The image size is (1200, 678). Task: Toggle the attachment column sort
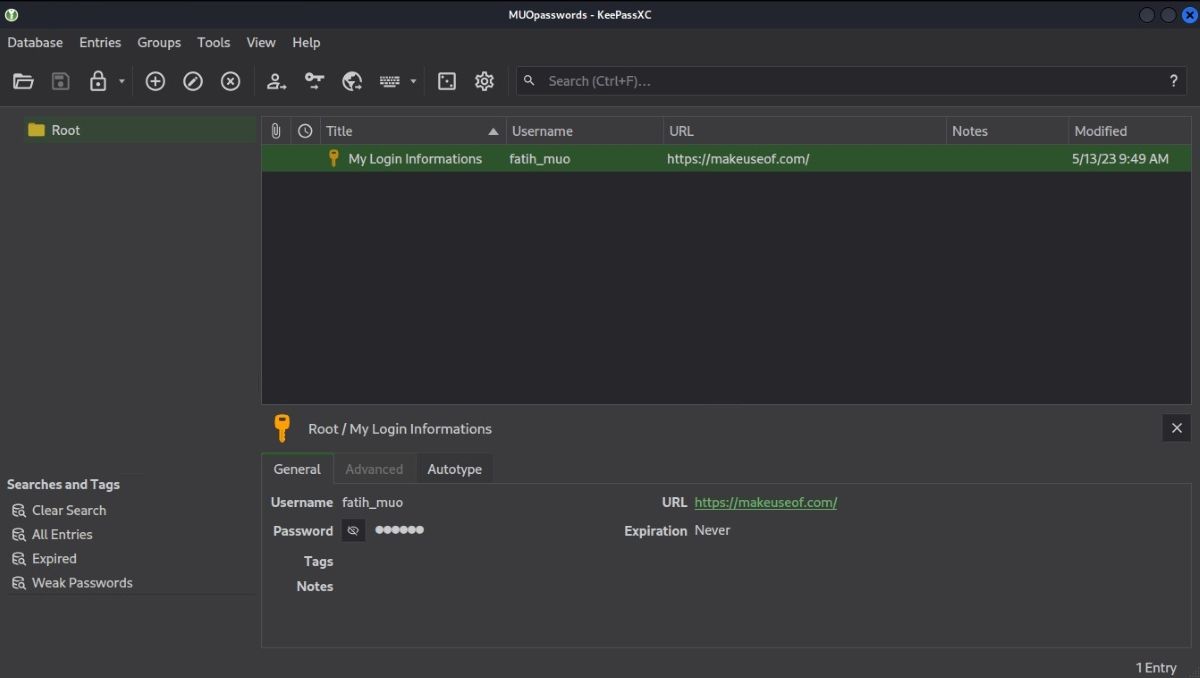276,130
